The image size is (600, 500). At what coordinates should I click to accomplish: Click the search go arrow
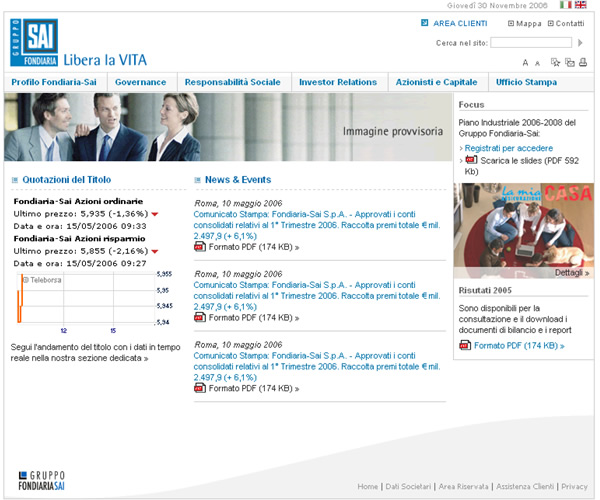[580, 43]
